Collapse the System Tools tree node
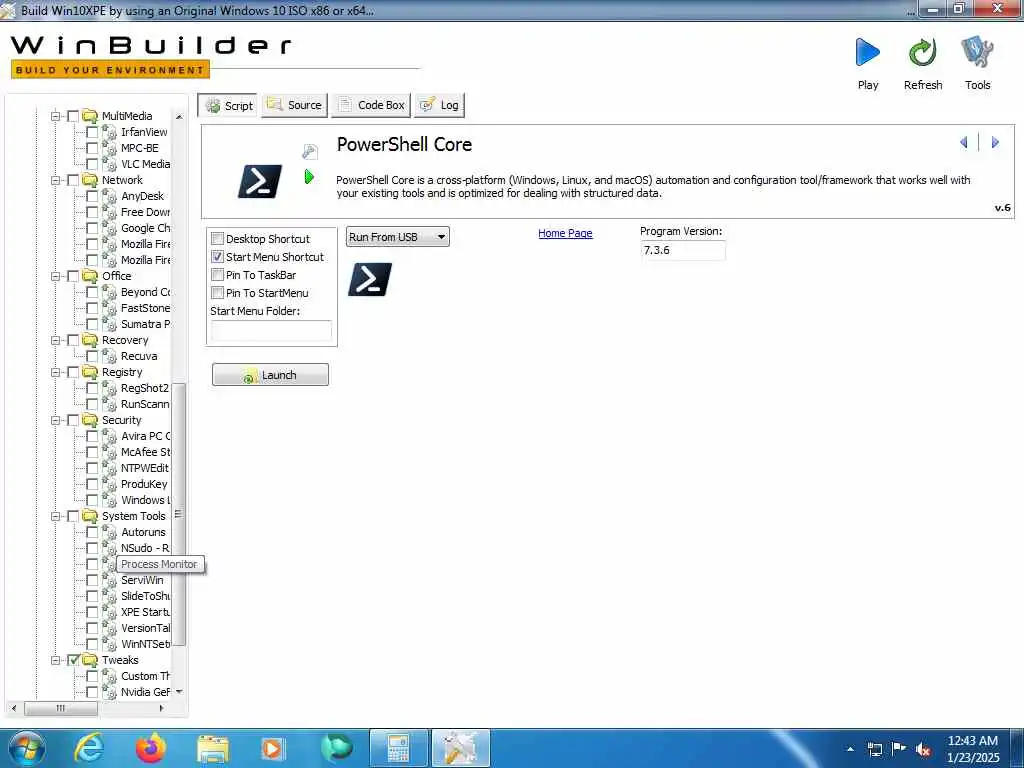The width and height of the screenshot is (1024, 768). 56,517
